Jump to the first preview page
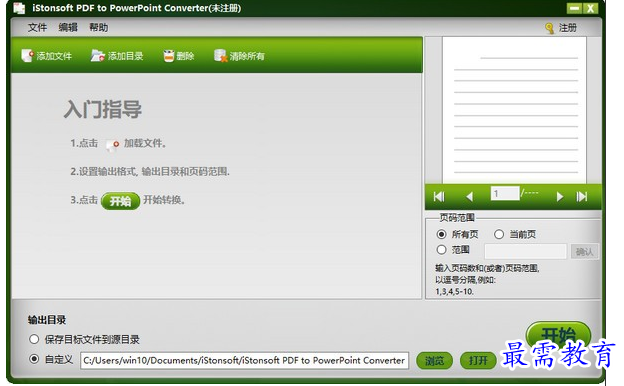 (439, 196)
